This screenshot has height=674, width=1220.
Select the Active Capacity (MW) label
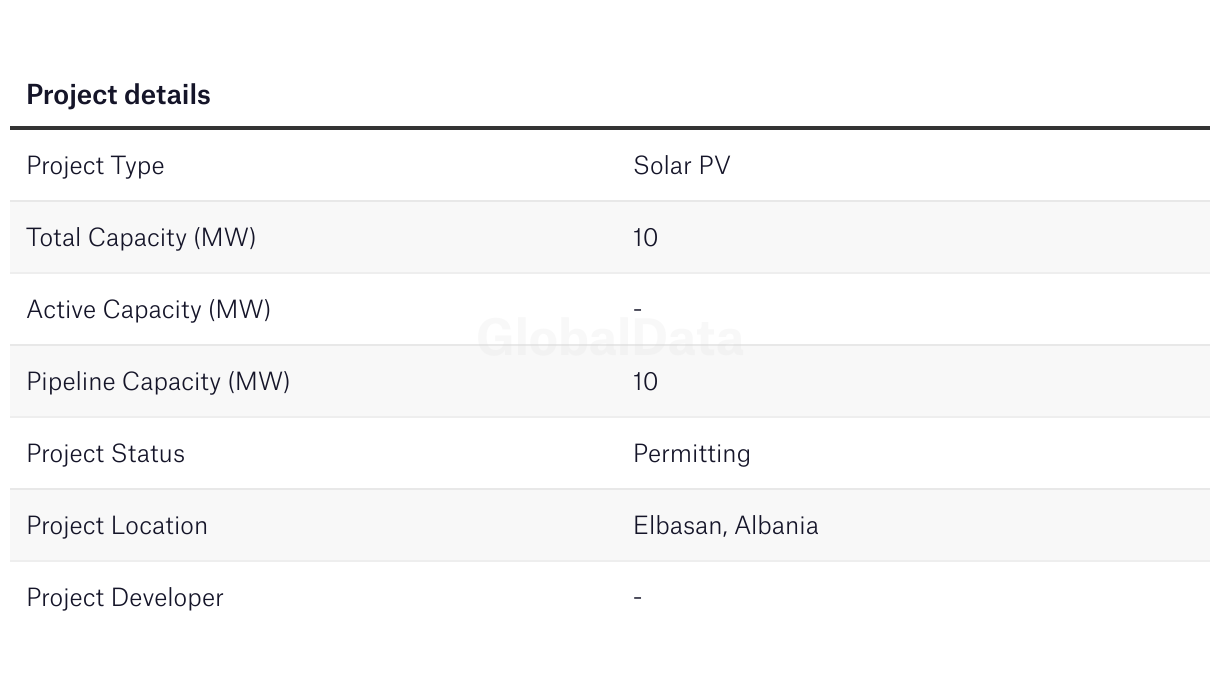point(148,310)
